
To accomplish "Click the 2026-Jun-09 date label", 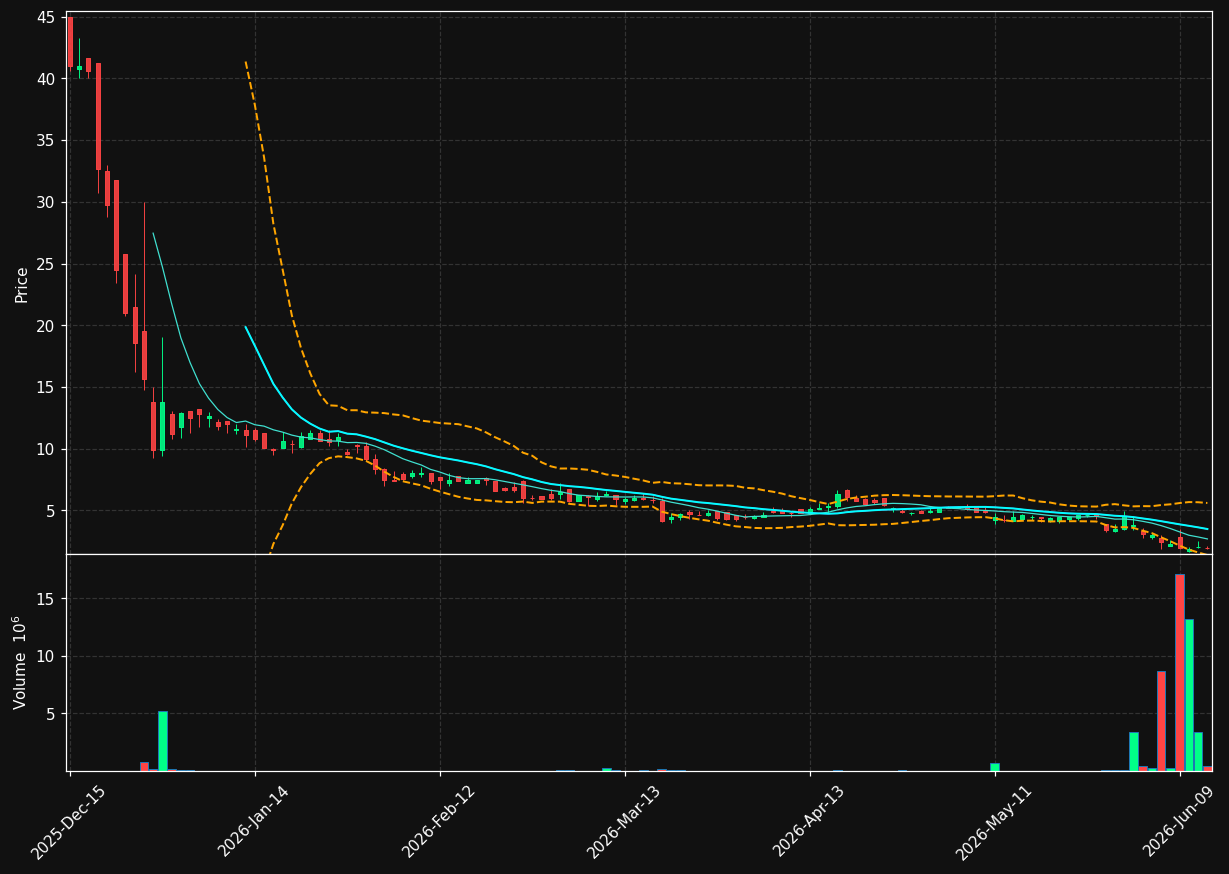I will click(x=1178, y=822).
